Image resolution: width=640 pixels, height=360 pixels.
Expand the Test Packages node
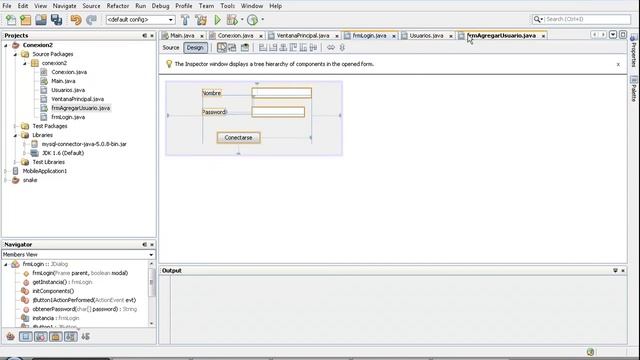15,126
